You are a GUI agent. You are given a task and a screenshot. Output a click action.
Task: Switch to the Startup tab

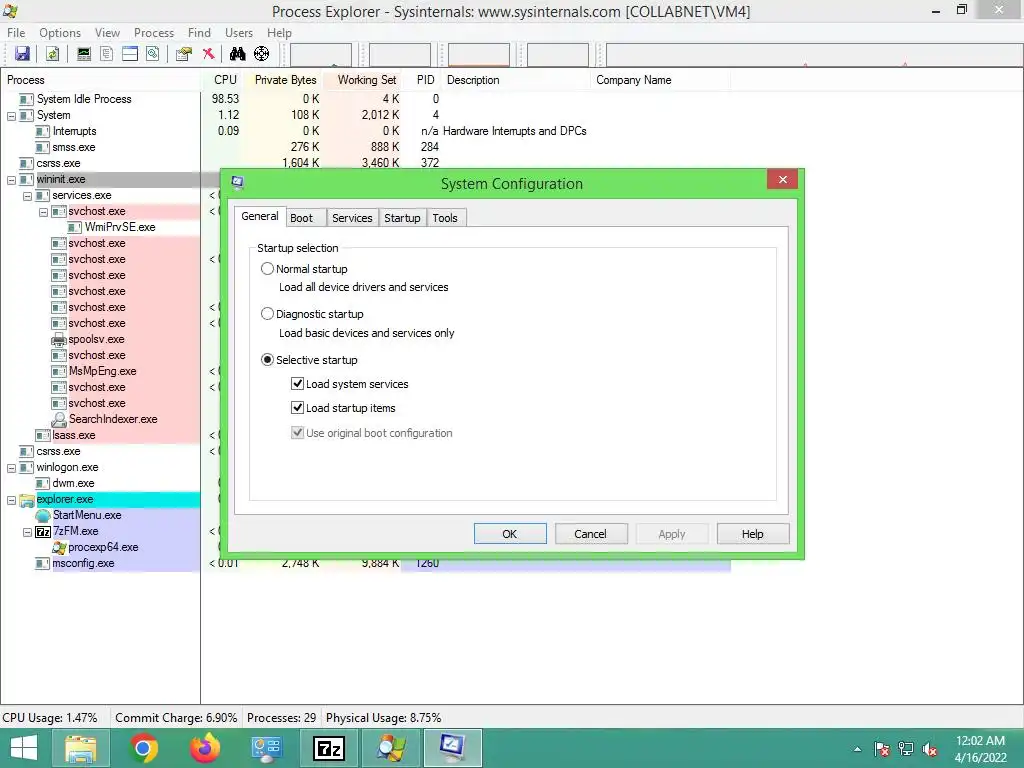click(402, 218)
